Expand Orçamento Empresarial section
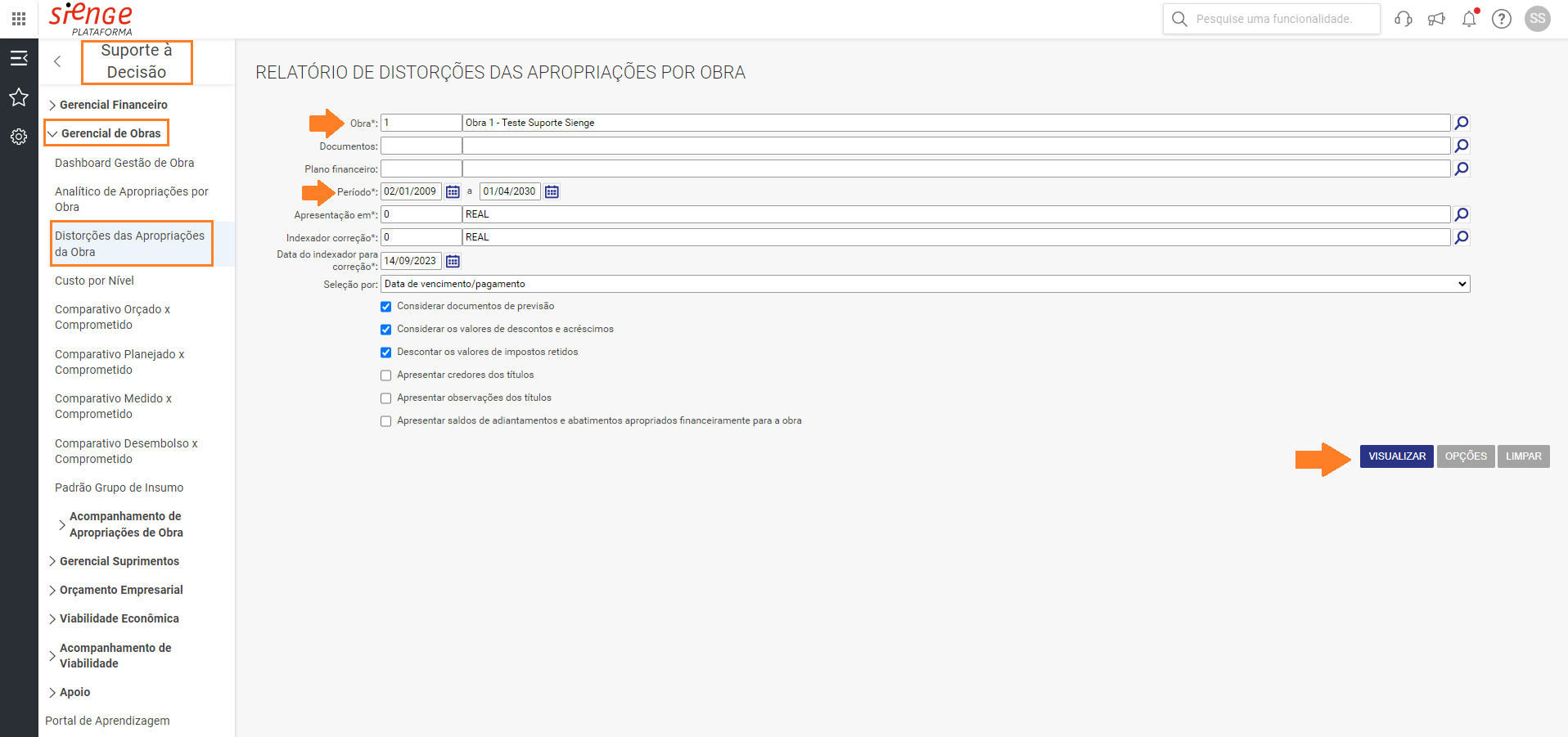This screenshot has width=1568, height=737. [x=115, y=590]
